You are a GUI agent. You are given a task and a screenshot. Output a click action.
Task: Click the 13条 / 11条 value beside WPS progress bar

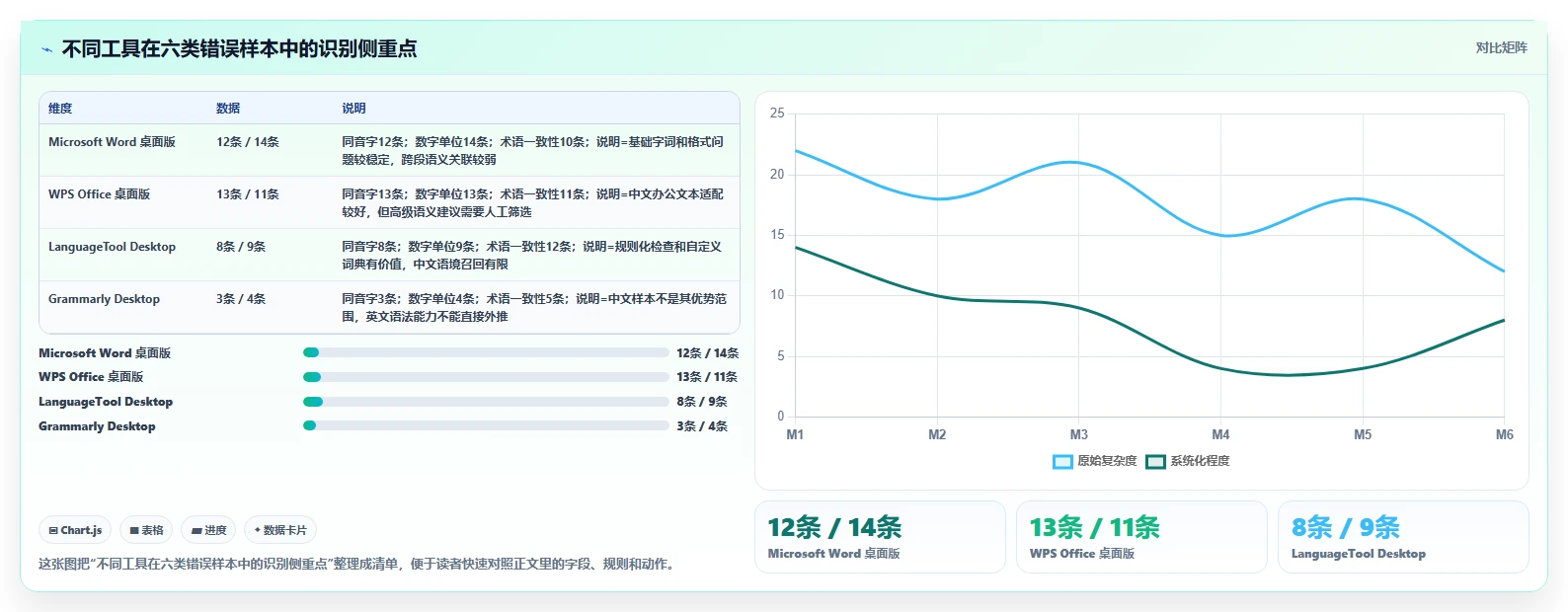(707, 377)
